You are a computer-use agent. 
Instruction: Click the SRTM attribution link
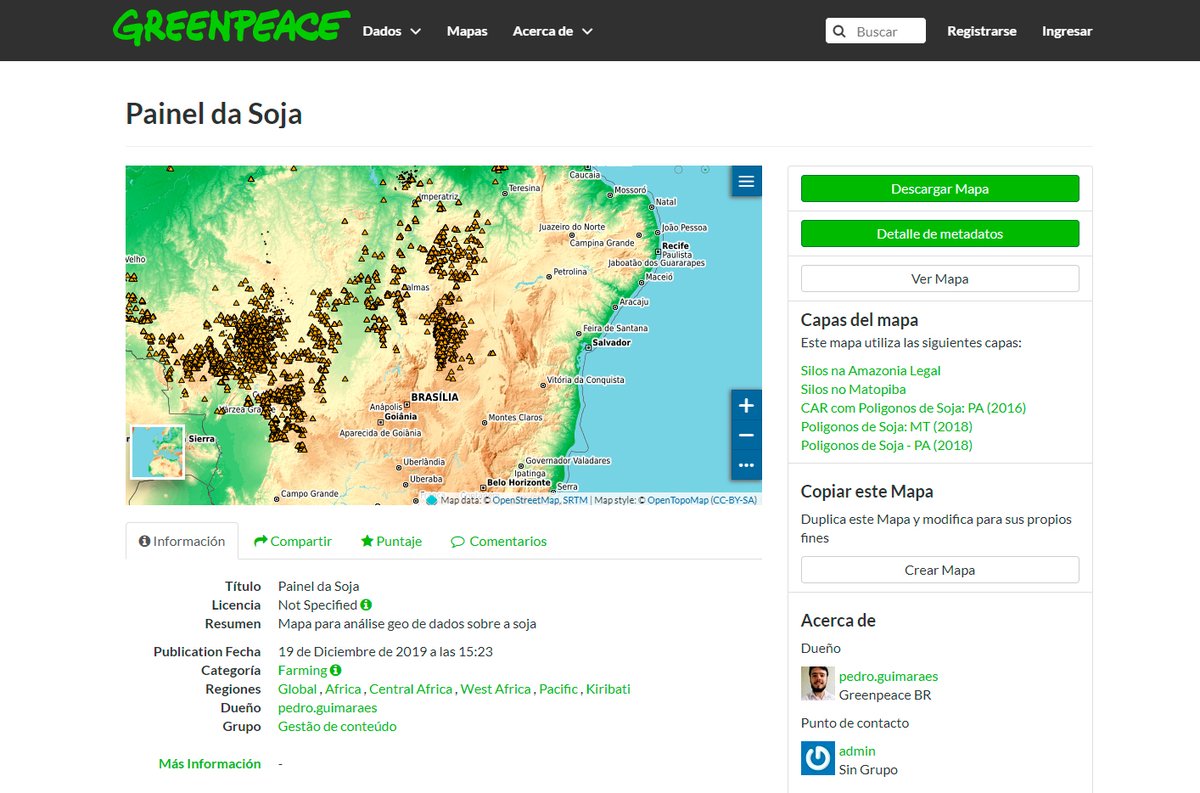[x=575, y=500]
